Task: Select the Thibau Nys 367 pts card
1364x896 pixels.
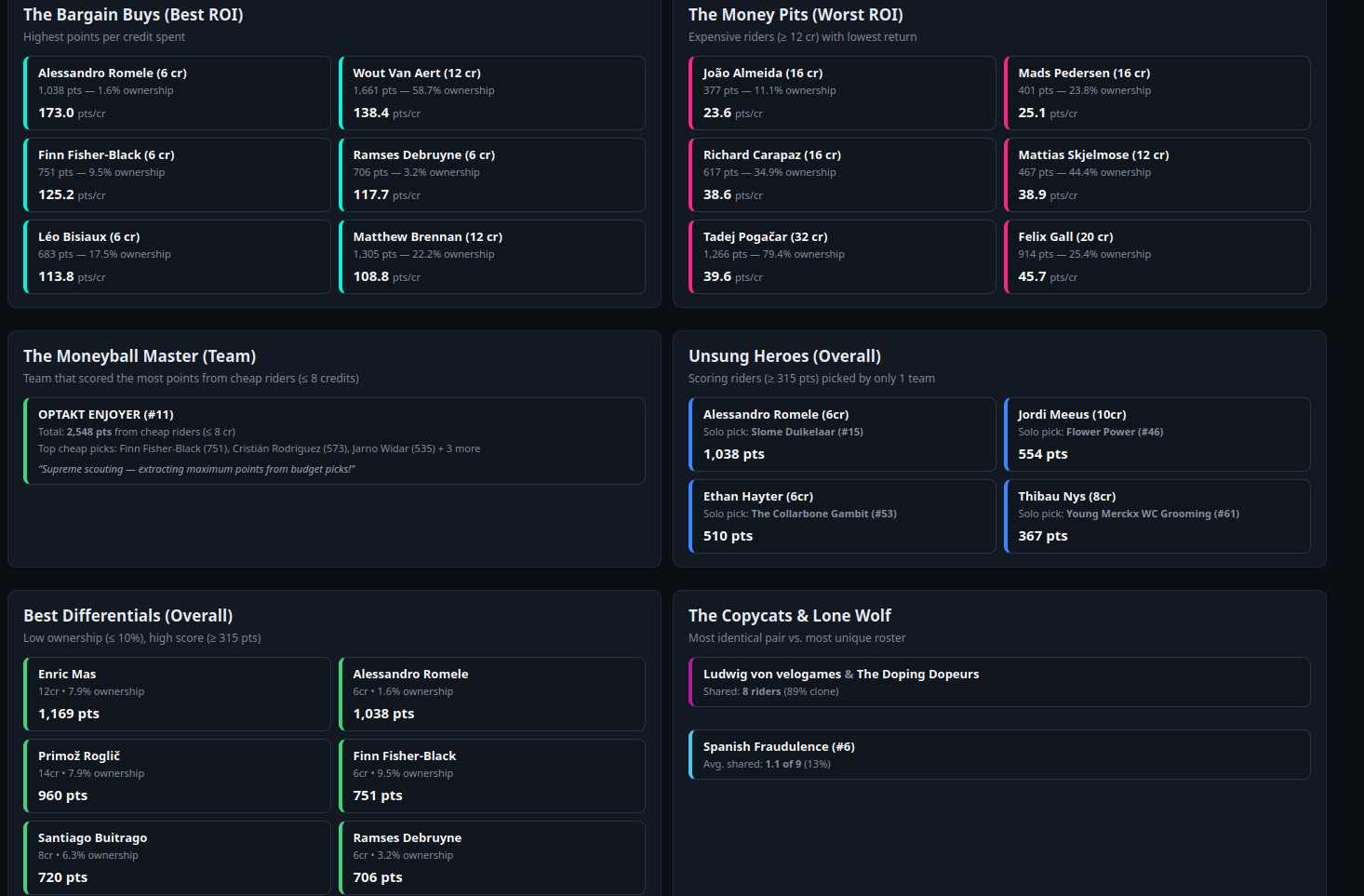Action: pyautogui.click(x=1157, y=516)
